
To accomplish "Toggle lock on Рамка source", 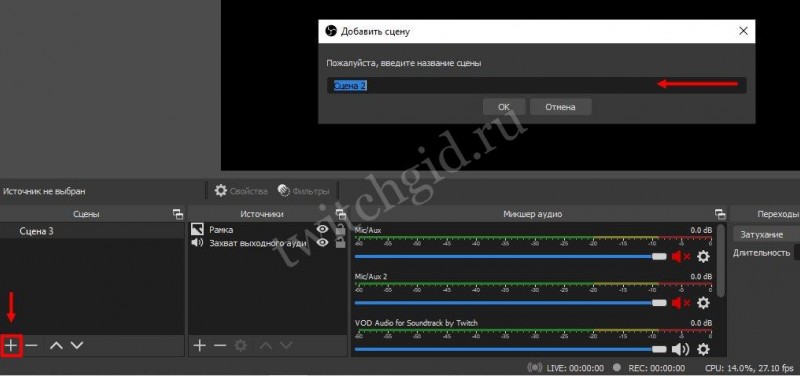I will pyautogui.click(x=340, y=230).
